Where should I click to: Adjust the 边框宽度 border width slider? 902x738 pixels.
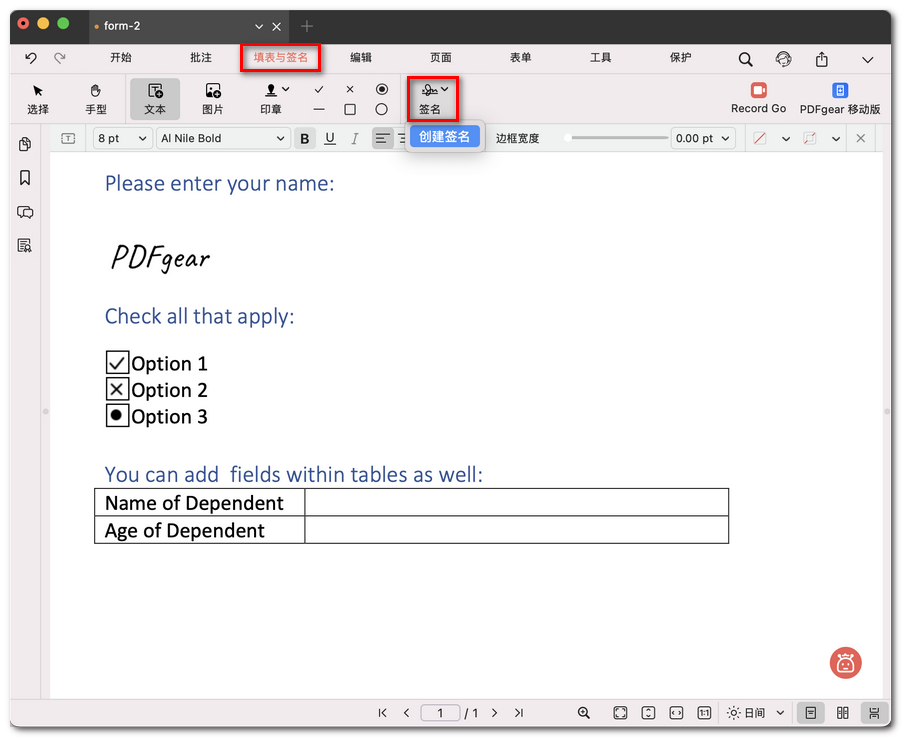pos(616,138)
